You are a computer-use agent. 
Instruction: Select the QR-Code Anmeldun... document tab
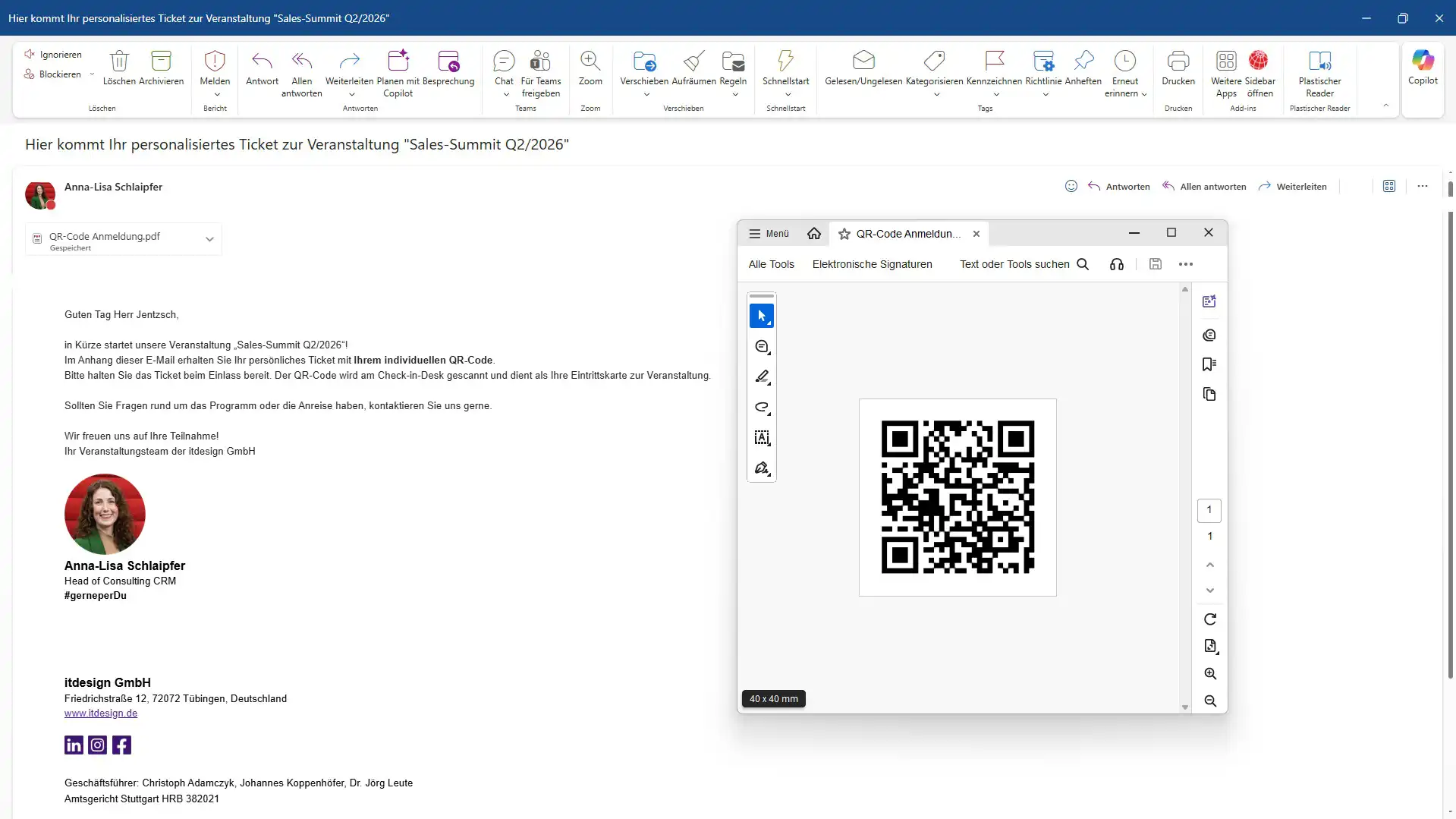[908, 234]
